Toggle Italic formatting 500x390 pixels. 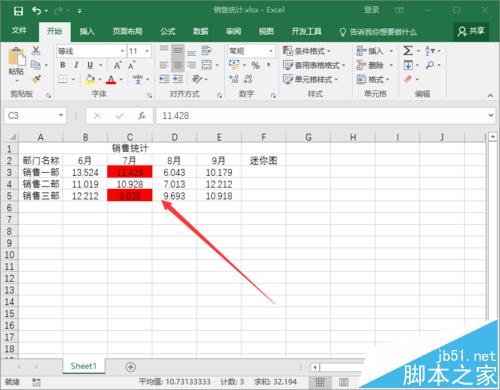pyautogui.click(x=76, y=65)
